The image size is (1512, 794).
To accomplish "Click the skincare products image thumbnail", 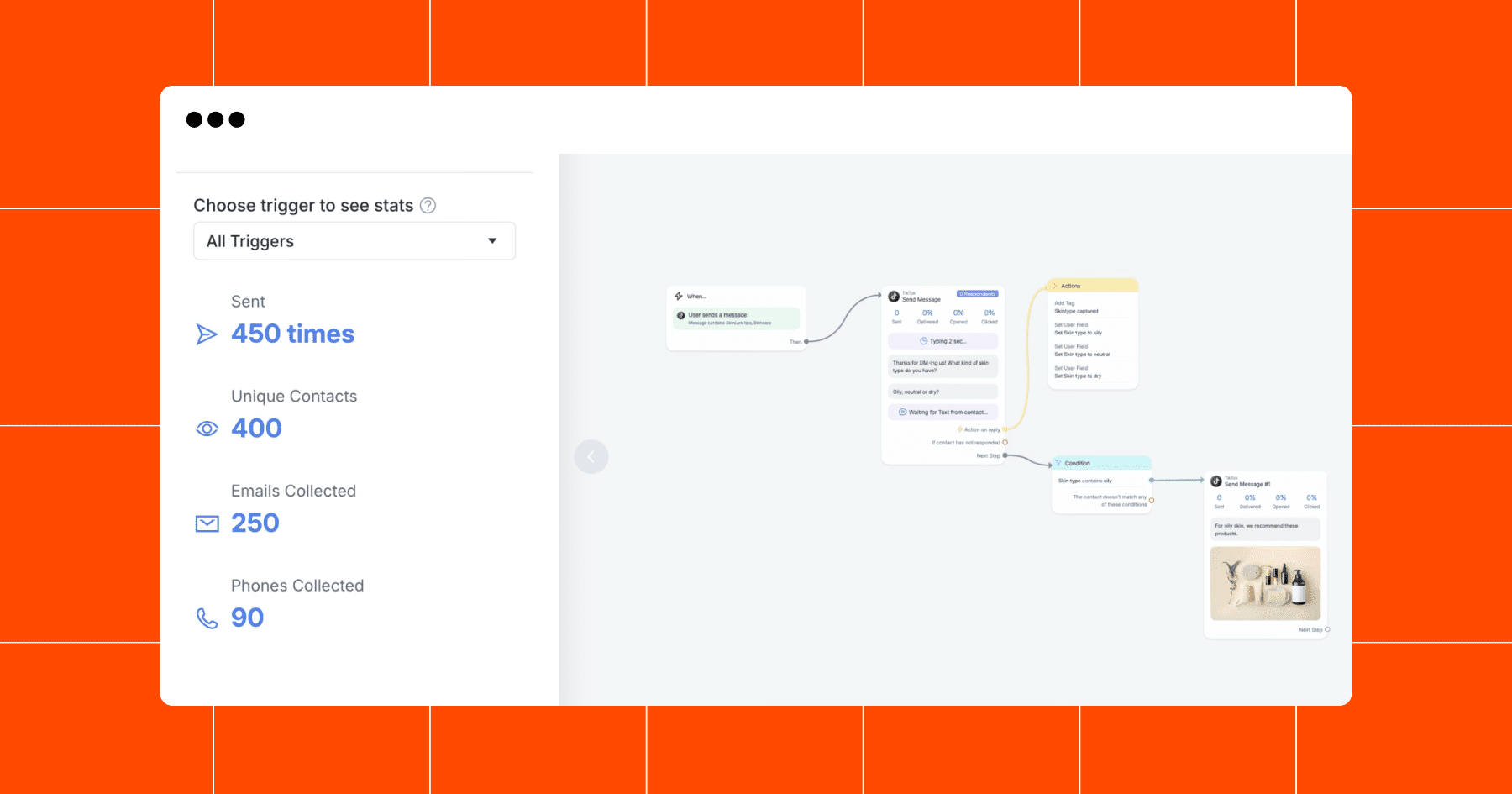I will pos(1265,583).
